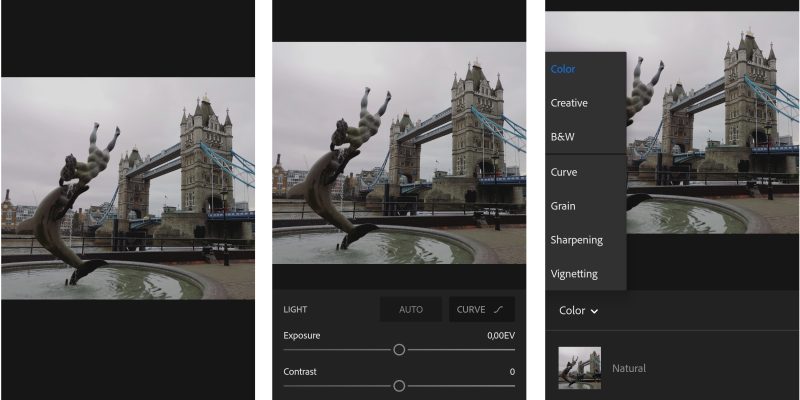This screenshot has width=800, height=400.
Task: Open the tone CURVE editor button
Action: click(482, 309)
